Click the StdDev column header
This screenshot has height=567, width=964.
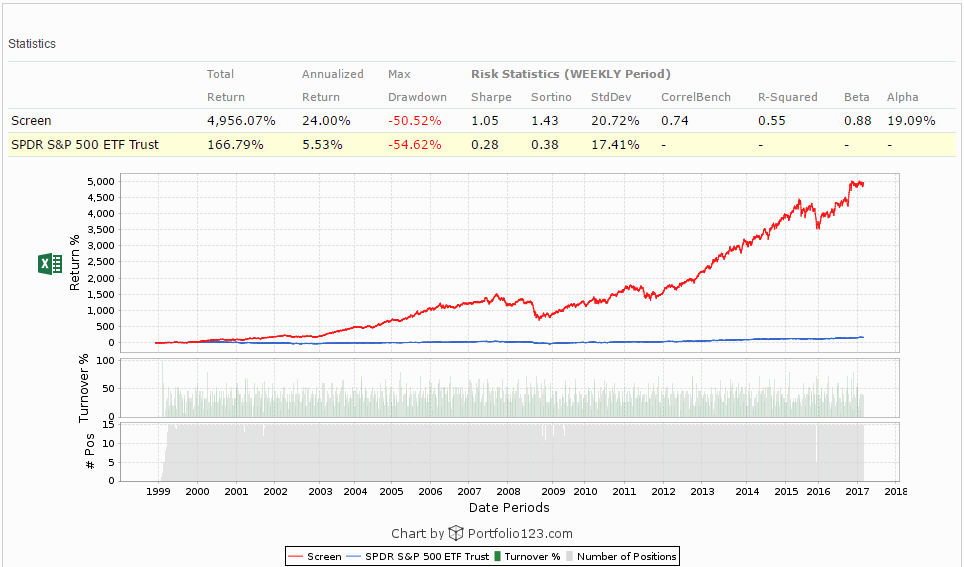click(x=611, y=97)
